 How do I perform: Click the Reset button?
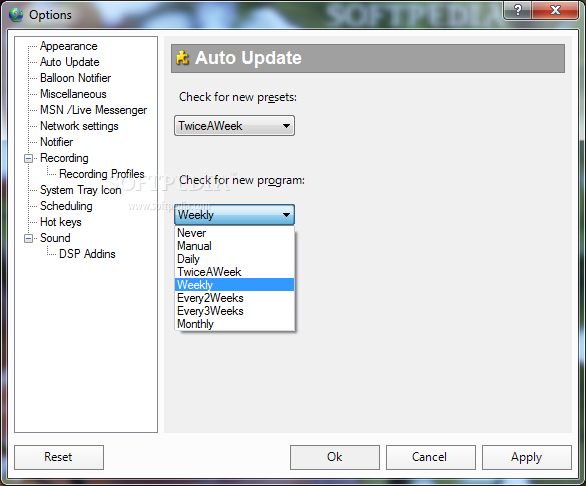pos(59,457)
